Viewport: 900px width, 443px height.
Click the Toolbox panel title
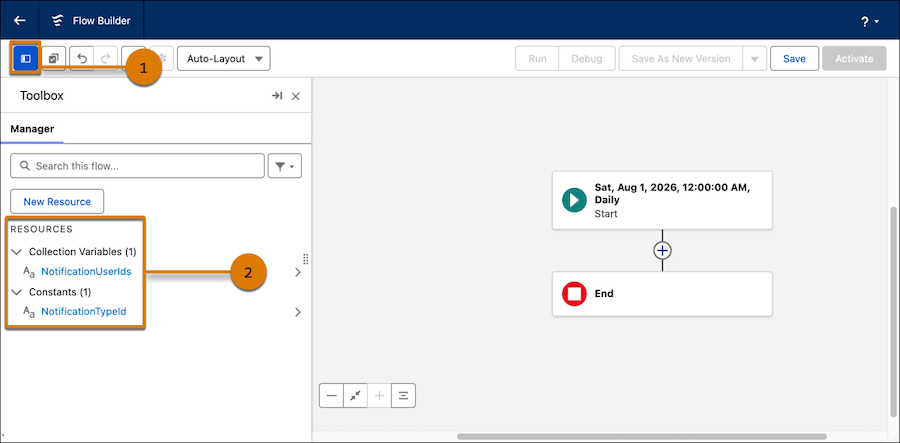42,96
